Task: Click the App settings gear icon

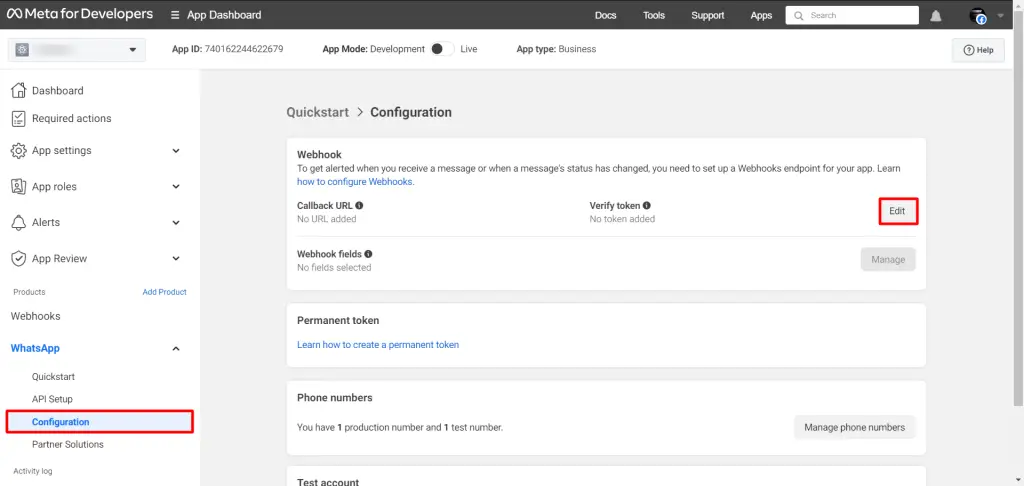Action: click(x=19, y=150)
